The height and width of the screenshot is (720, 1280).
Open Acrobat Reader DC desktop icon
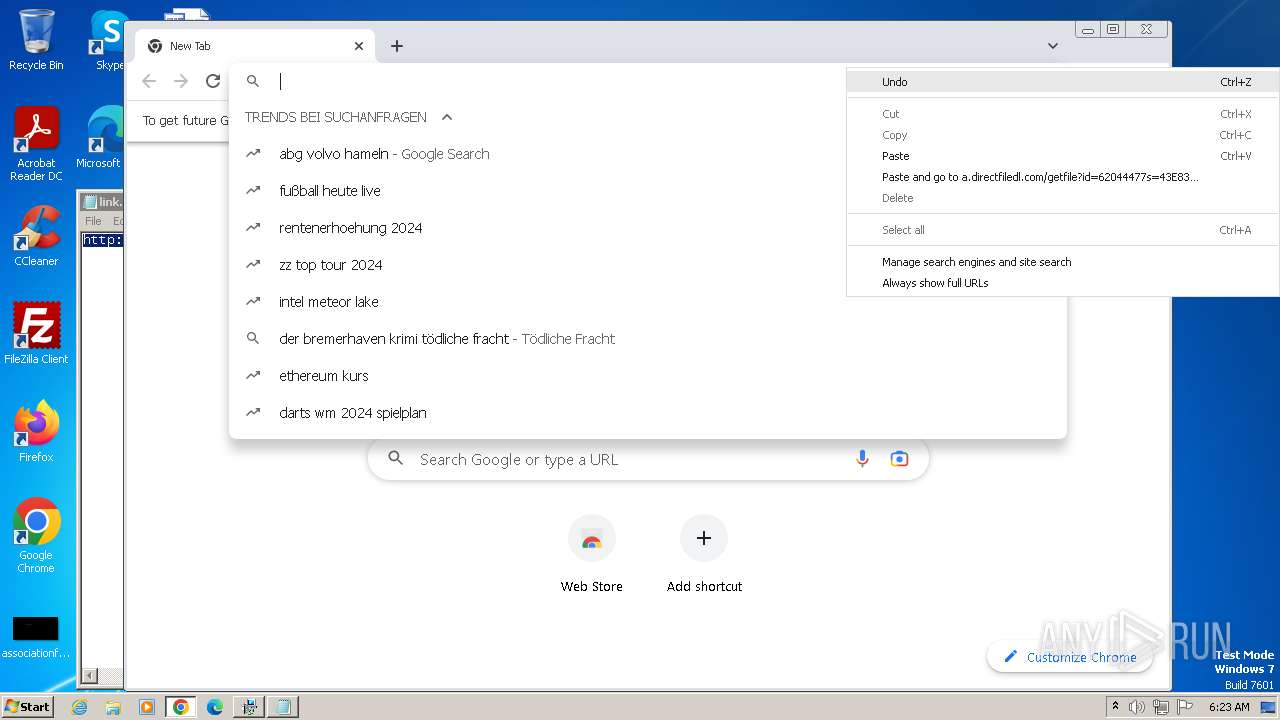pyautogui.click(x=36, y=145)
